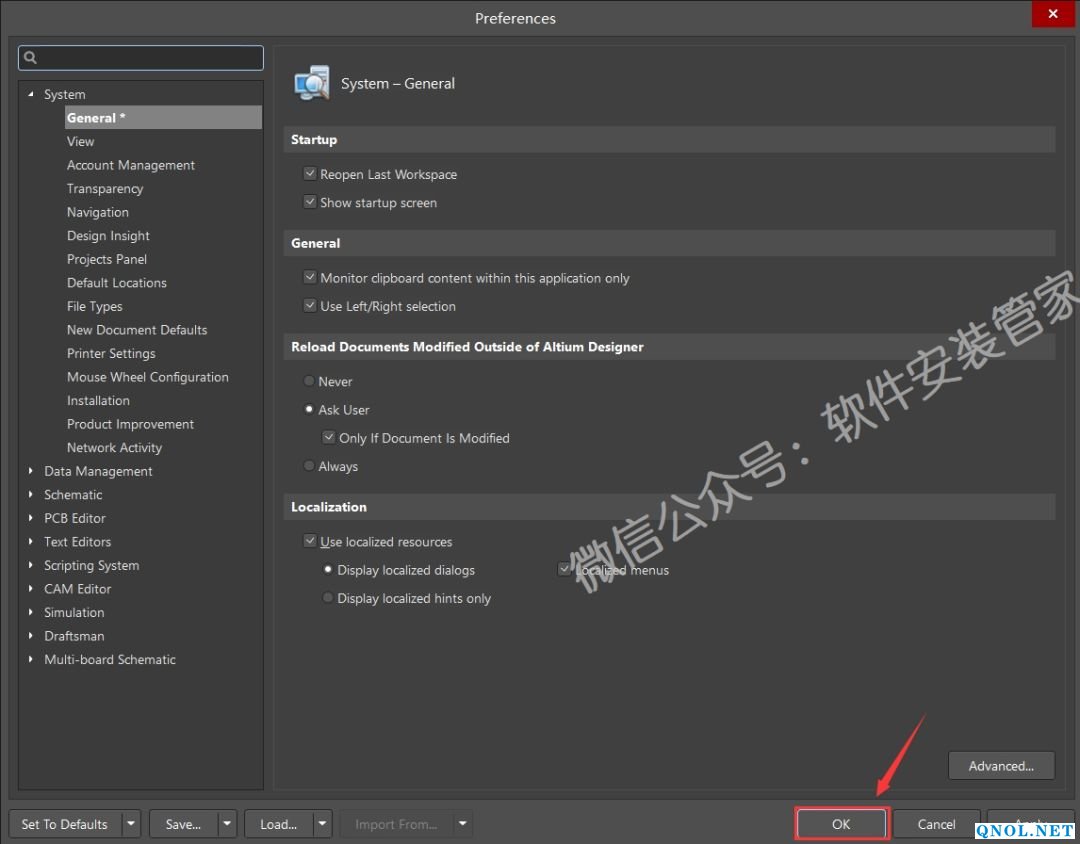Toggle Show startup screen checkbox
The height and width of the screenshot is (844, 1080).
[x=310, y=202]
